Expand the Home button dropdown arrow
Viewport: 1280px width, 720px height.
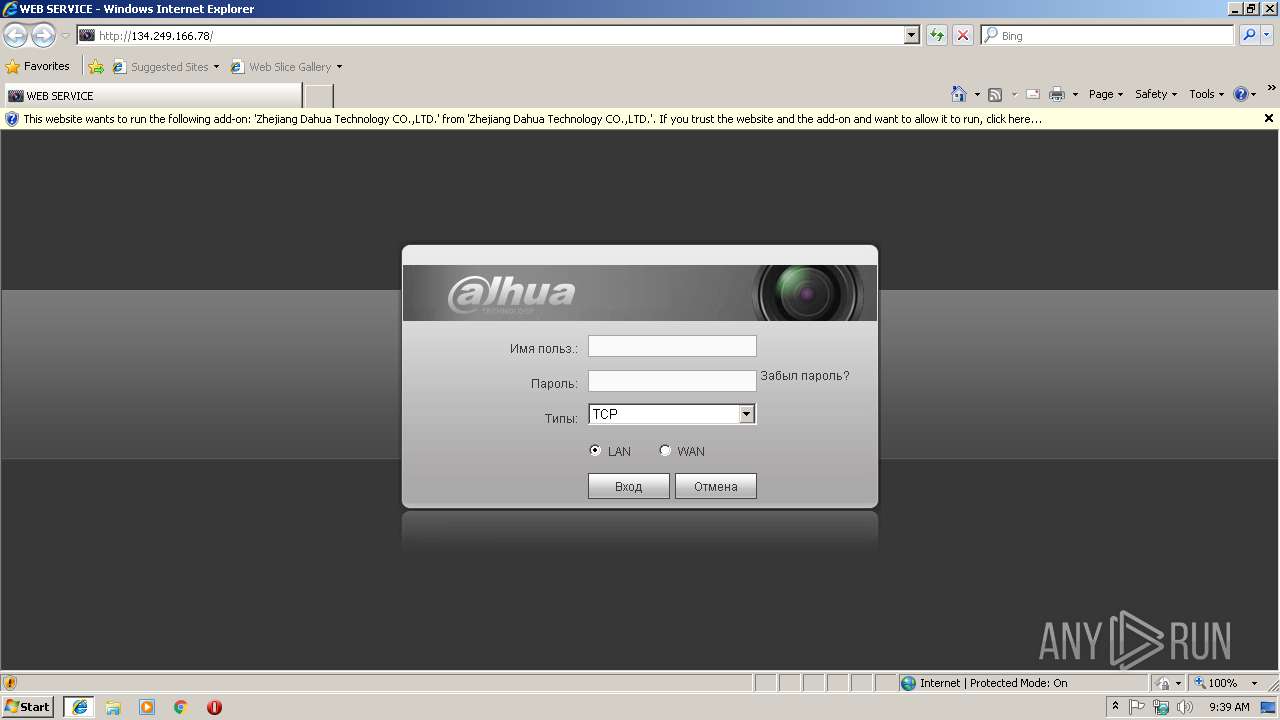coord(977,94)
